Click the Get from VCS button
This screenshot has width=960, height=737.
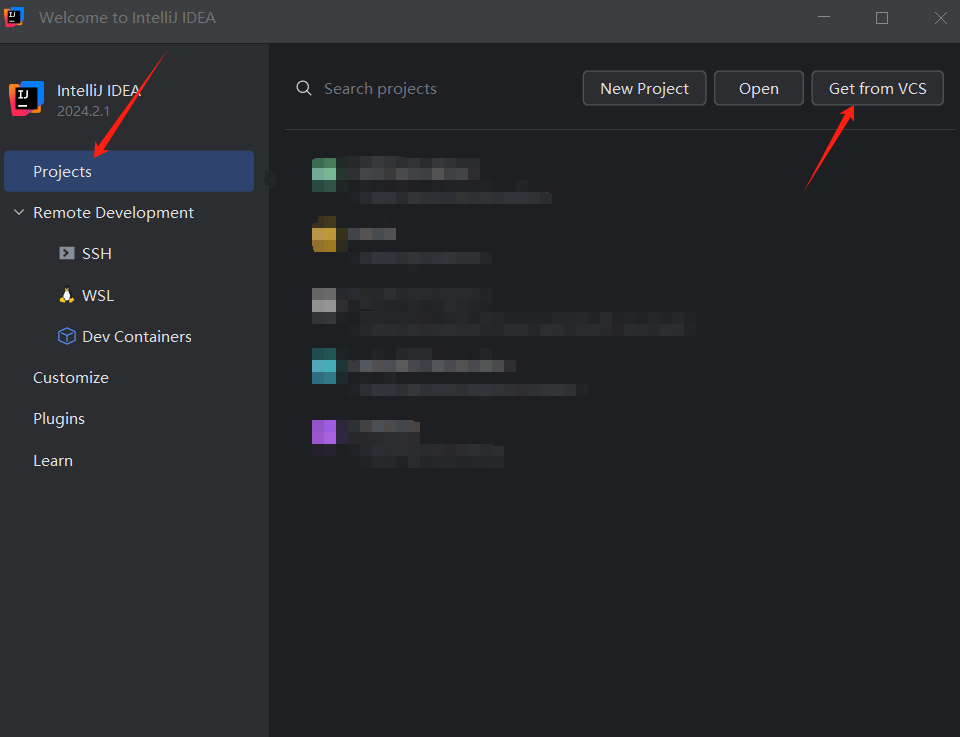tap(877, 89)
